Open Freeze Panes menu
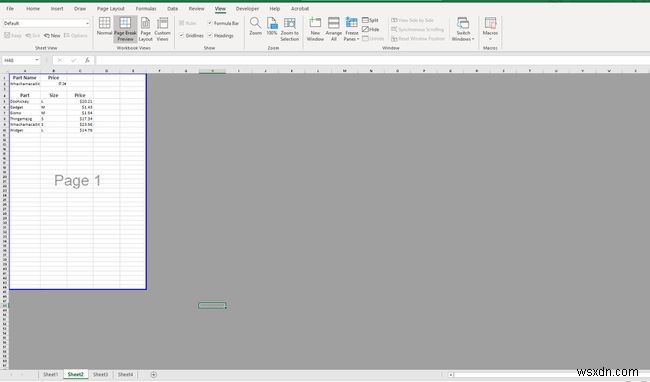This screenshot has height=382, width=650. pos(352,29)
